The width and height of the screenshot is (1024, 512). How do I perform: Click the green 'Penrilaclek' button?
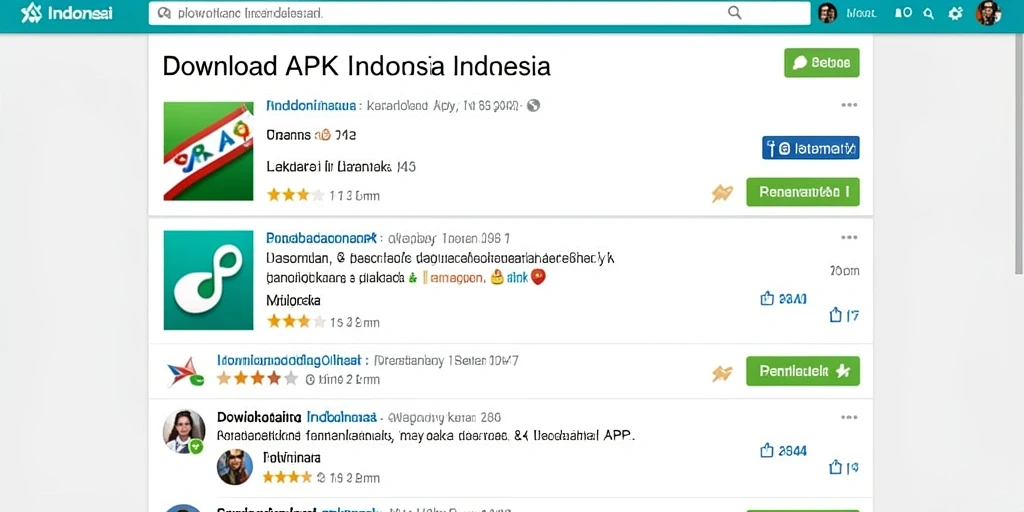click(803, 371)
